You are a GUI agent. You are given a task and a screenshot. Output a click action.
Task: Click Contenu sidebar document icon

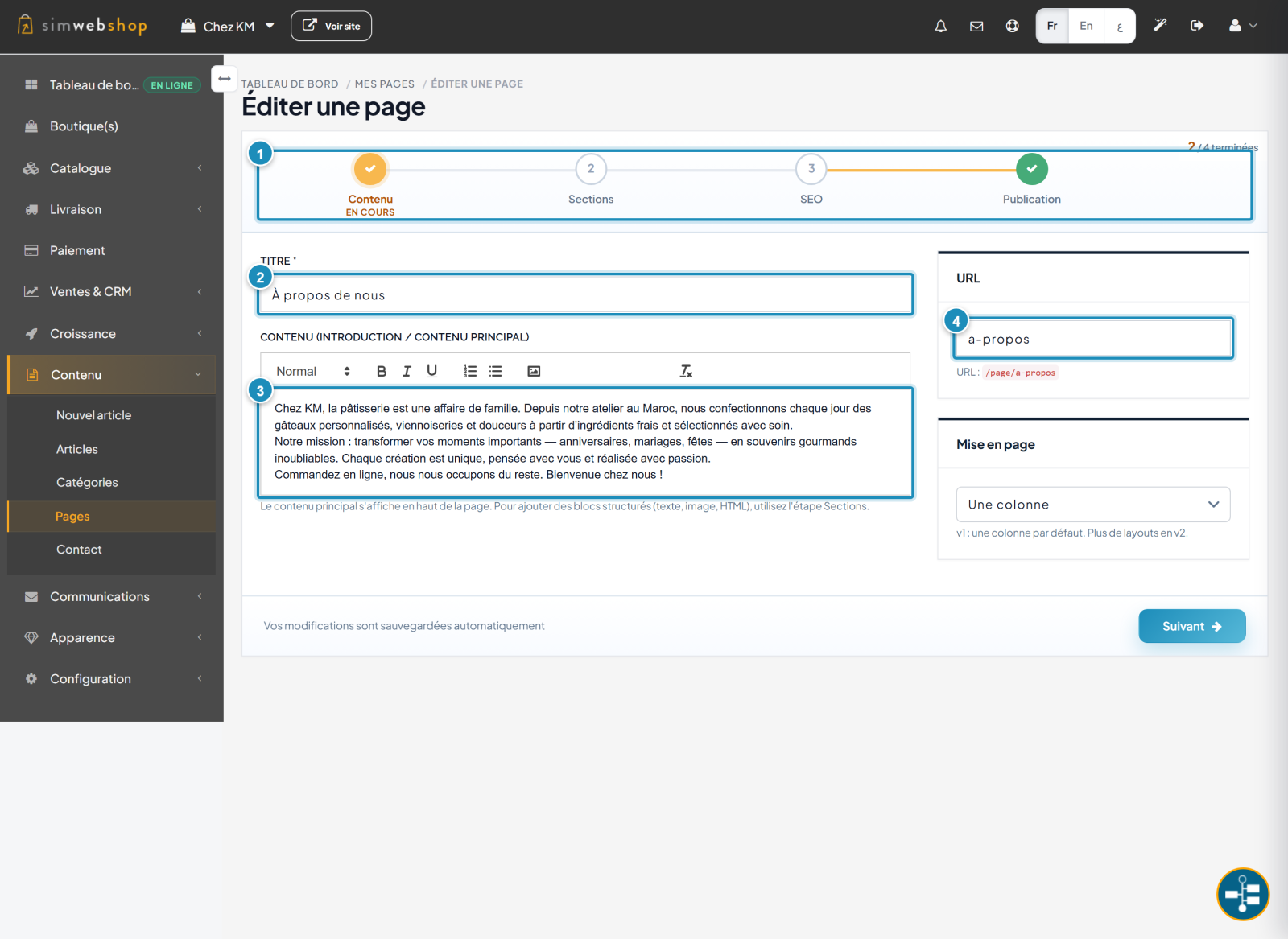point(32,375)
